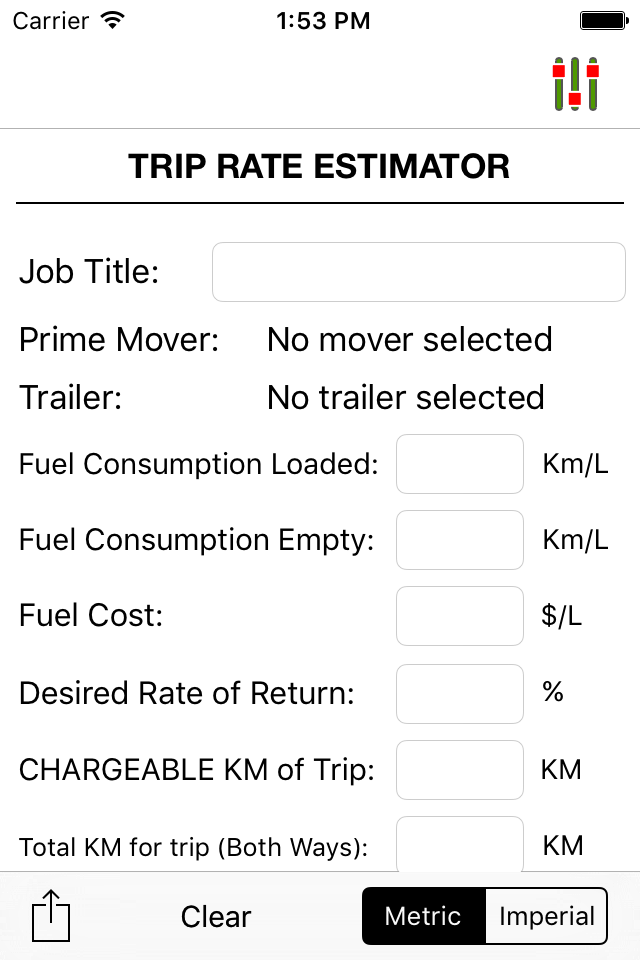Tap the Wi-Fi signal icon
The height and width of the screenshot is (960, 640).
click(x=113, y=20)
